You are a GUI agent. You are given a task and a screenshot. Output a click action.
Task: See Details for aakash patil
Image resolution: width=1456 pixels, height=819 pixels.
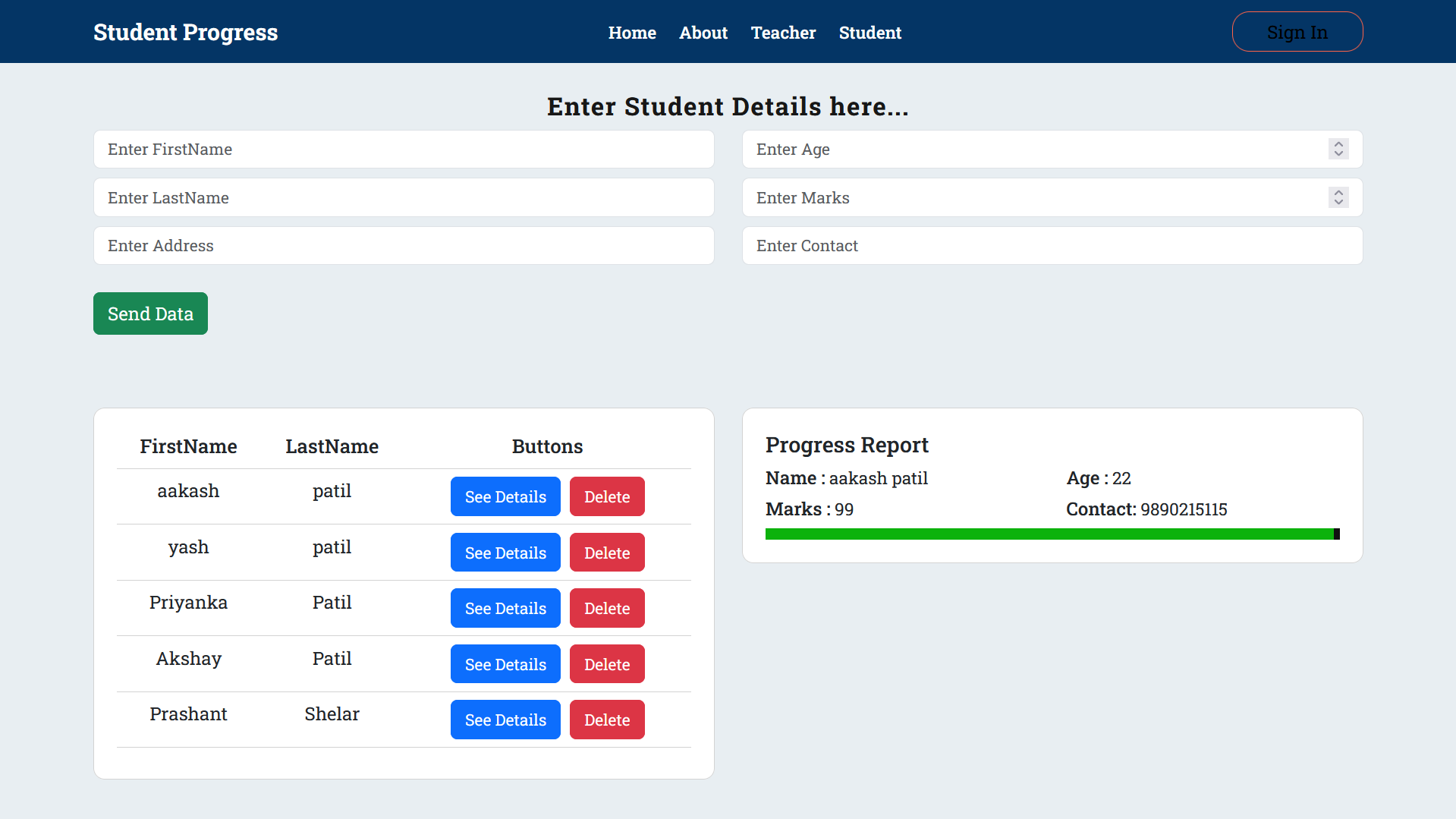pos(505,496)
